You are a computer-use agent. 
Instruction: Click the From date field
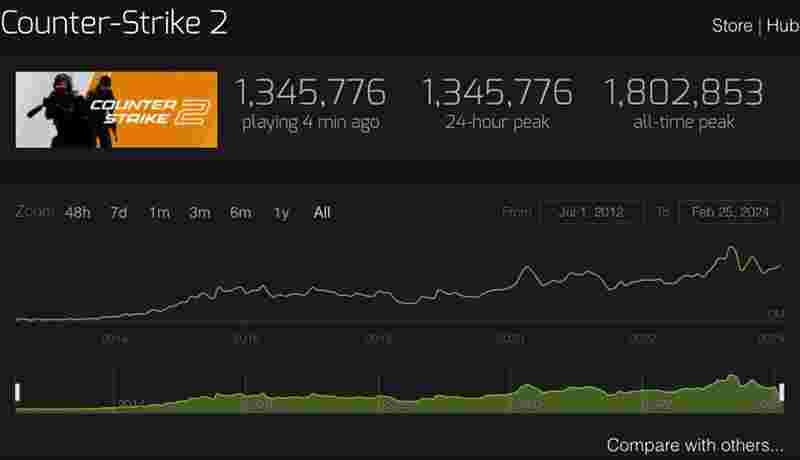[591, 212]
